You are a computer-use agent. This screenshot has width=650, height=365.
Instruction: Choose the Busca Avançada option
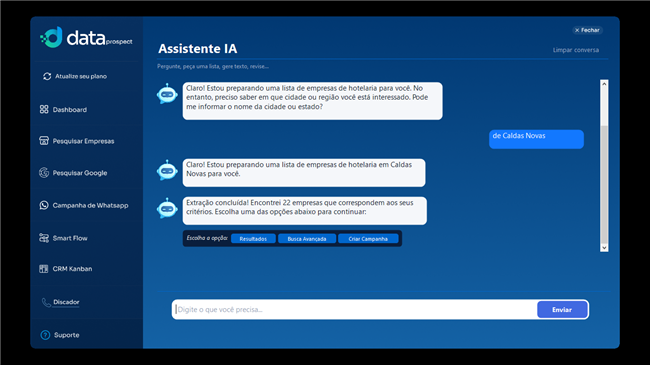click(307, 238)
